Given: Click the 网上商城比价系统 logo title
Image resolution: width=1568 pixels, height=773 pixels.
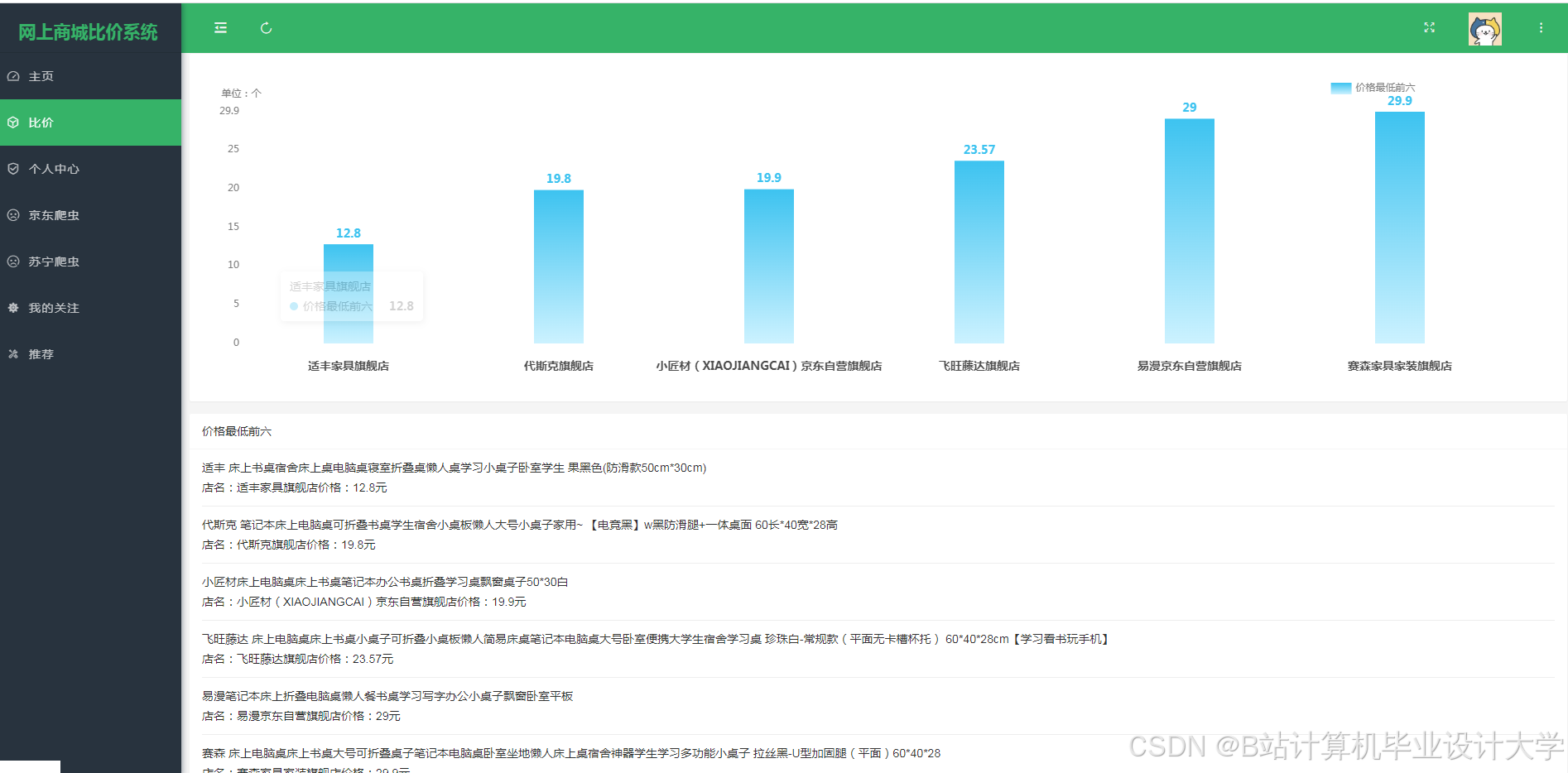Looking at the screenshot, I should click(88, 31).
